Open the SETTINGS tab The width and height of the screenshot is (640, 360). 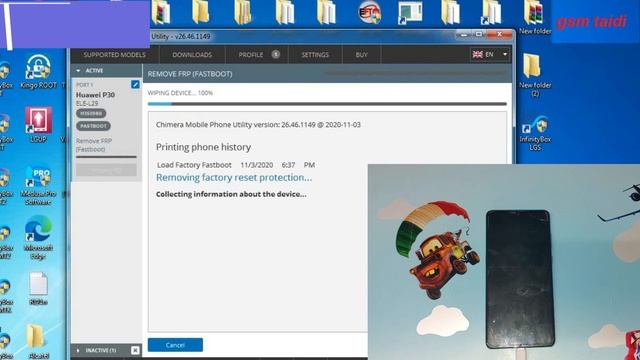(315, 55)
